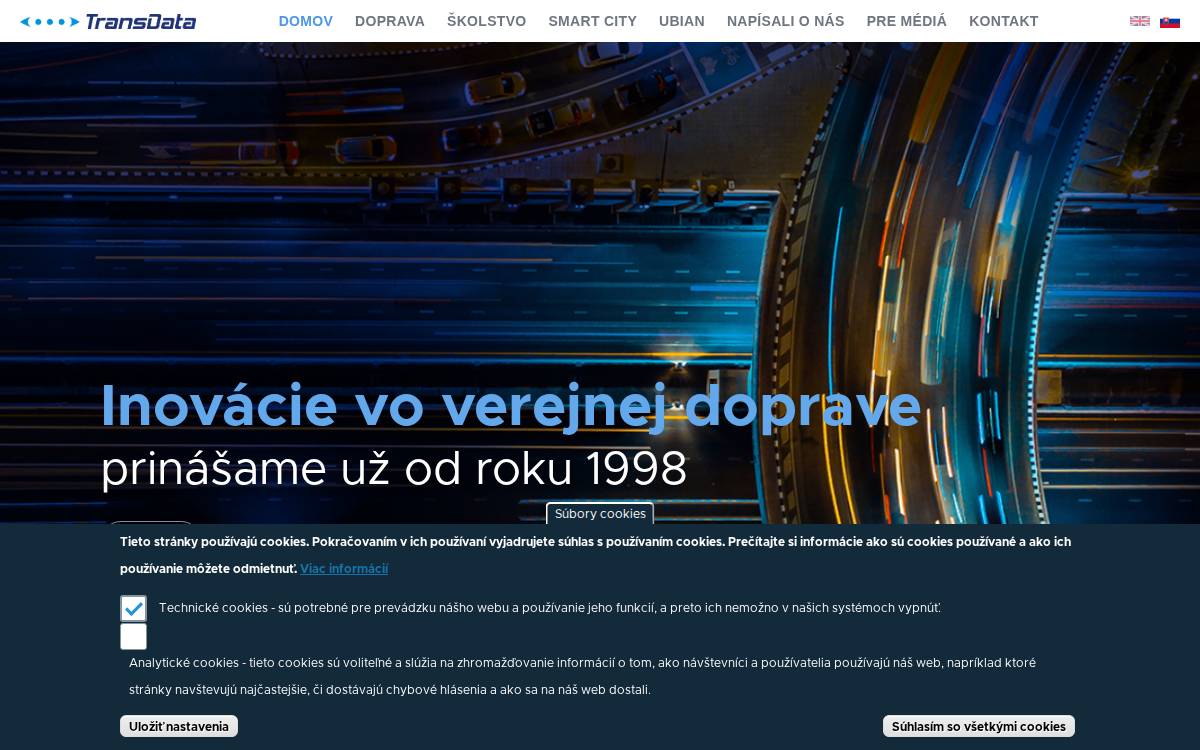Follow the Viac informácií link
This screenshot has width=1200, height=750.
pyautogui.click(x=344, y=569)
